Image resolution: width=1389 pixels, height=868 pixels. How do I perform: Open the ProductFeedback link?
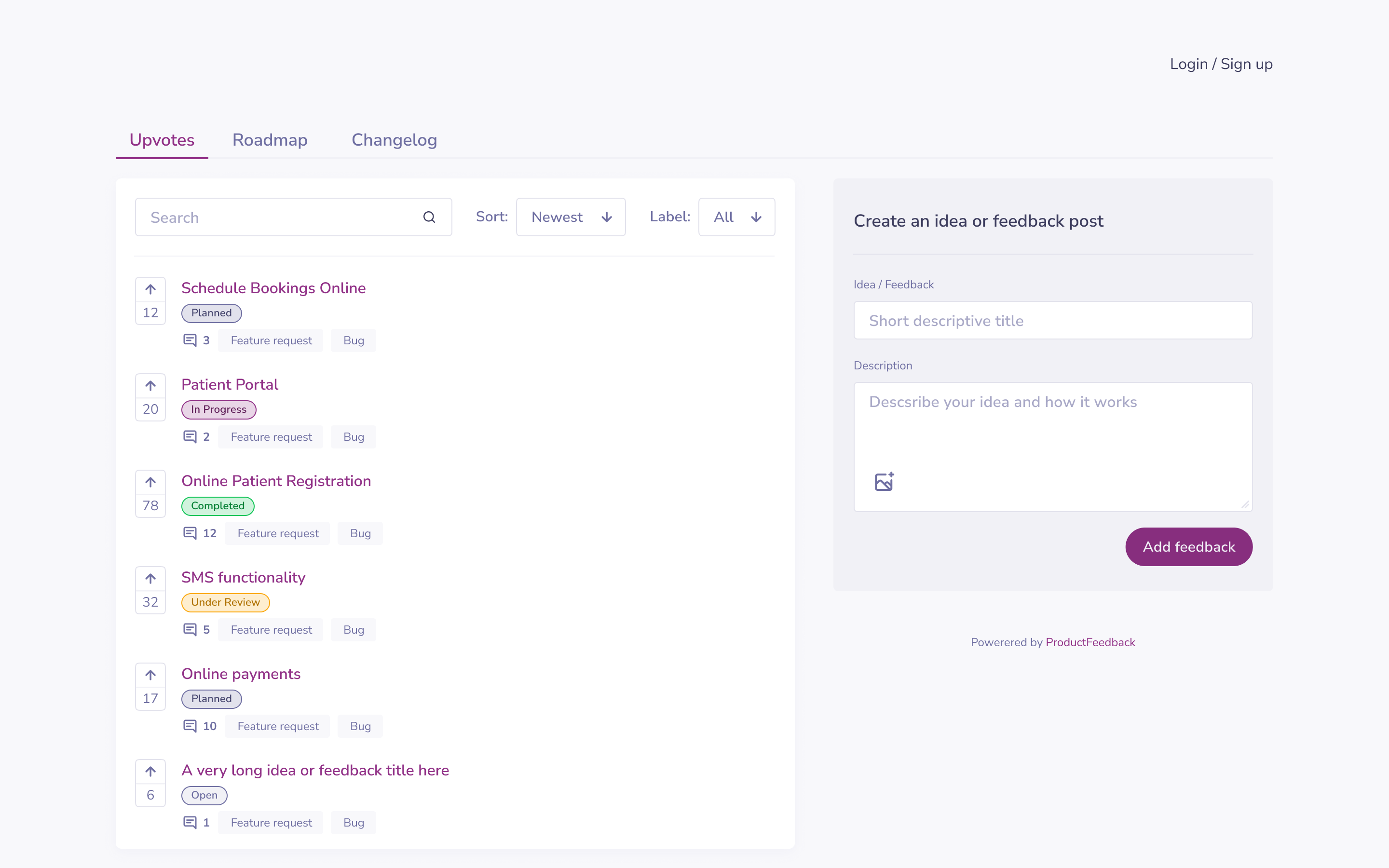1090,642
